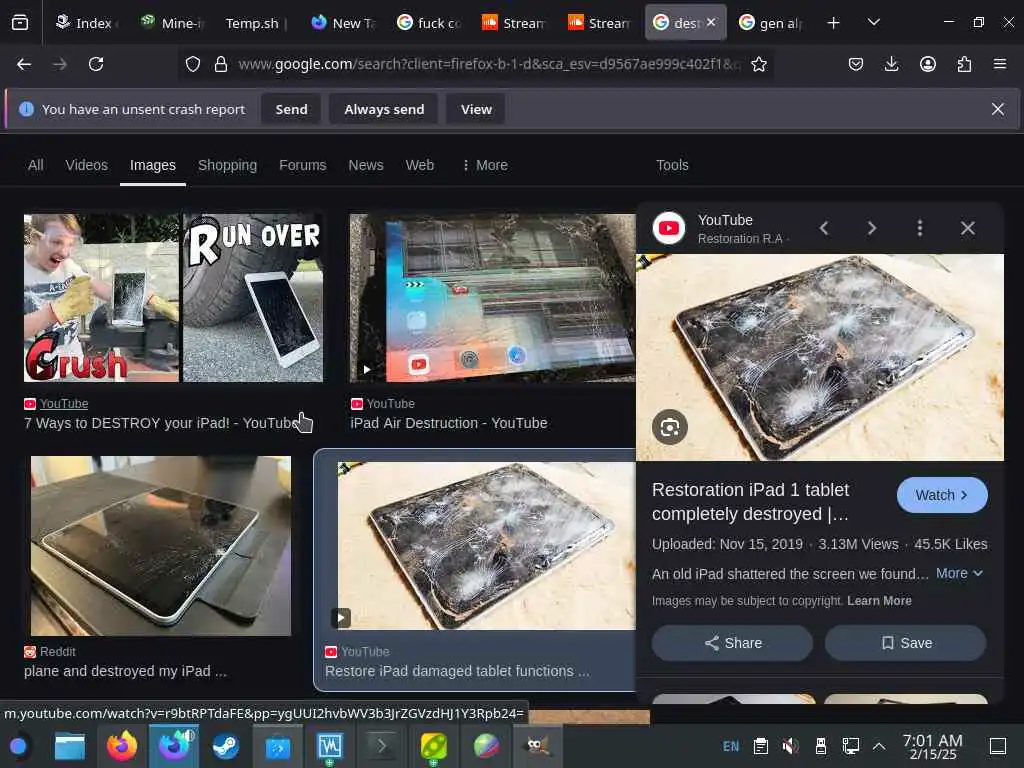Open Steam from the taskbar

(225, 746)
